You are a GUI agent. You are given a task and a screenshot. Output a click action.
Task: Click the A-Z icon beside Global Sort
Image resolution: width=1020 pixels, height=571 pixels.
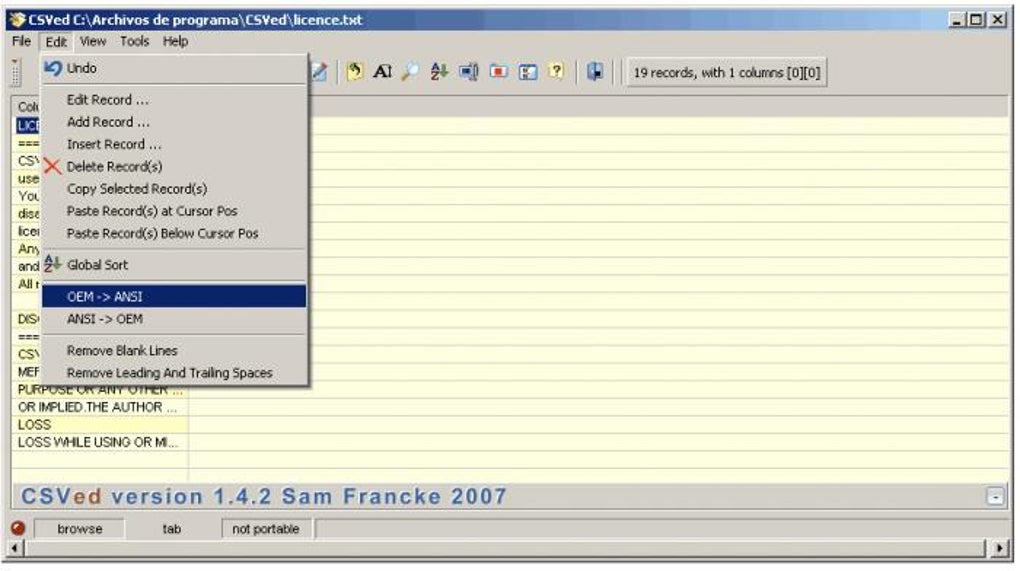click(x=53, y=264)
